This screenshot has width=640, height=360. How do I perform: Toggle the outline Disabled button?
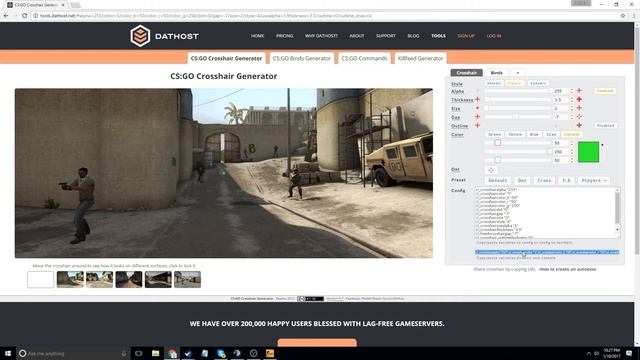click(x=605, y=125)
